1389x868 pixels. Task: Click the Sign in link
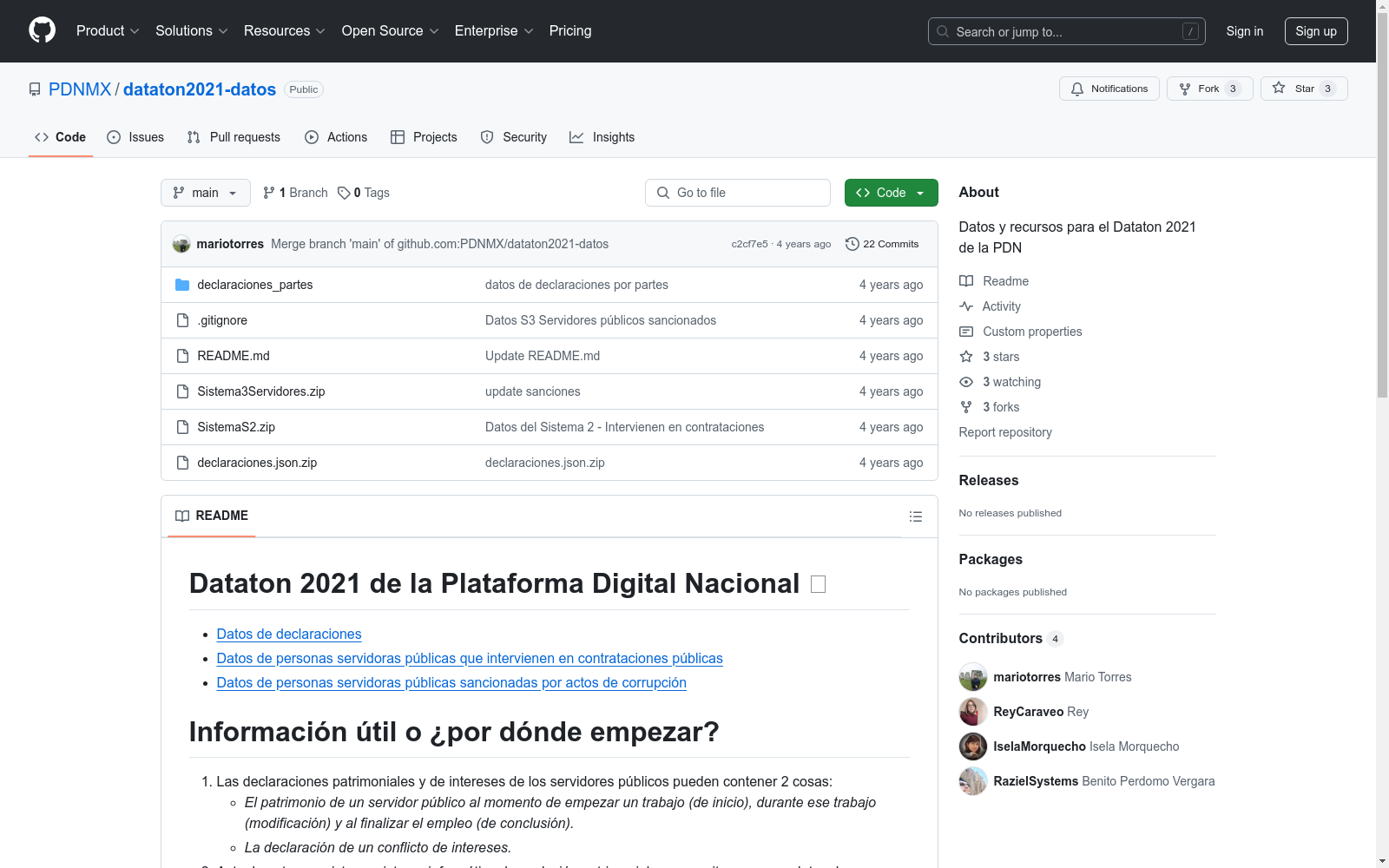(x=1245, y=31)
